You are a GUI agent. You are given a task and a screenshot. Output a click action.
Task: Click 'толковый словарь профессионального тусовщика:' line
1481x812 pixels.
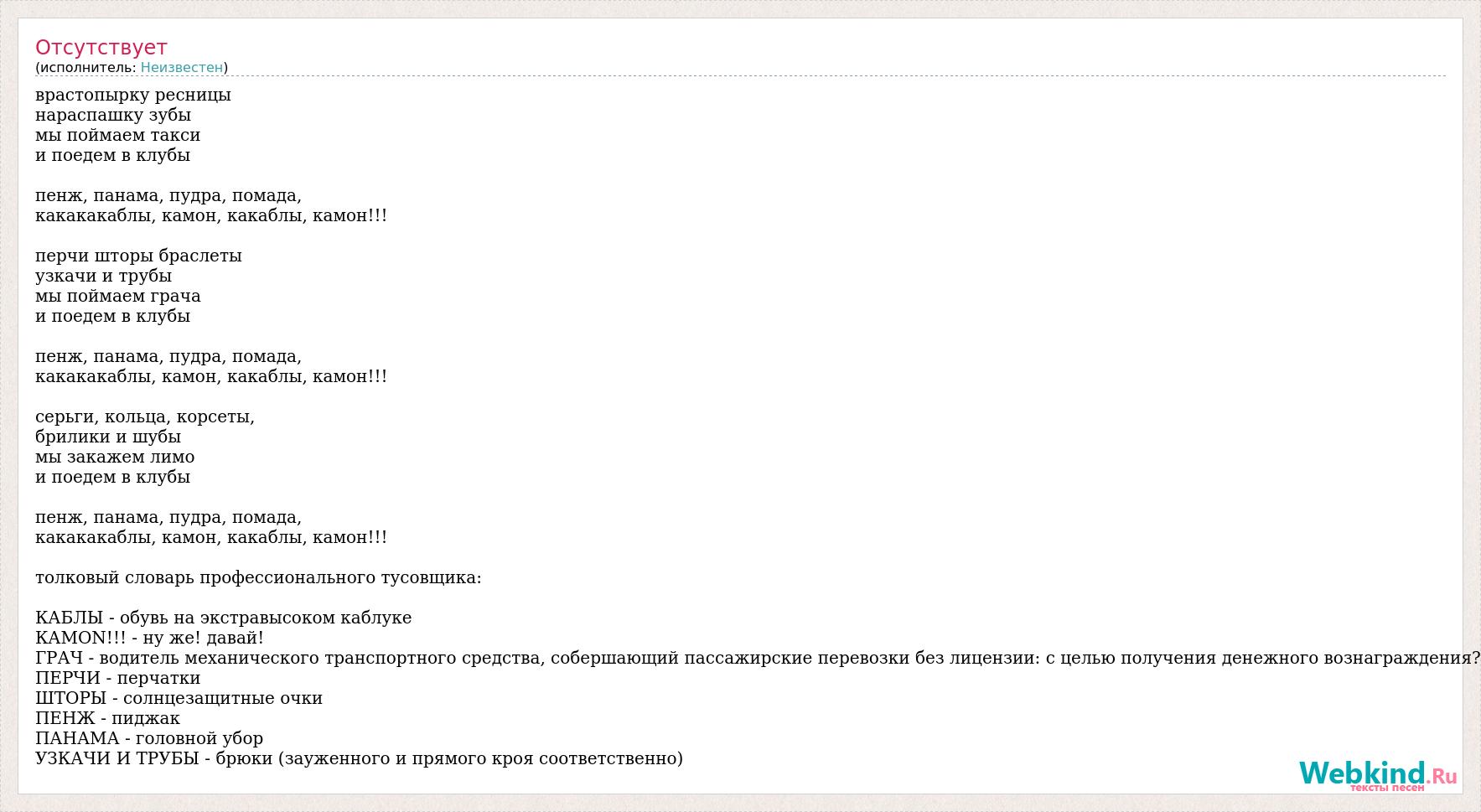tap(258, 577)
